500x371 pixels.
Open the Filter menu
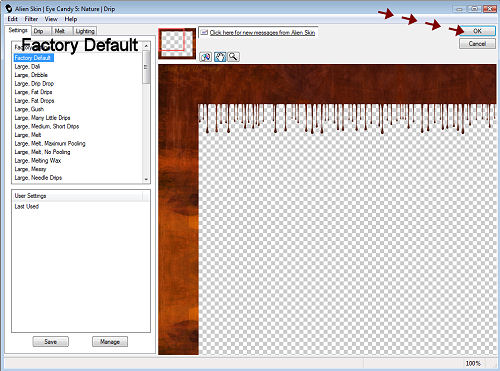[x=31, y=19]
